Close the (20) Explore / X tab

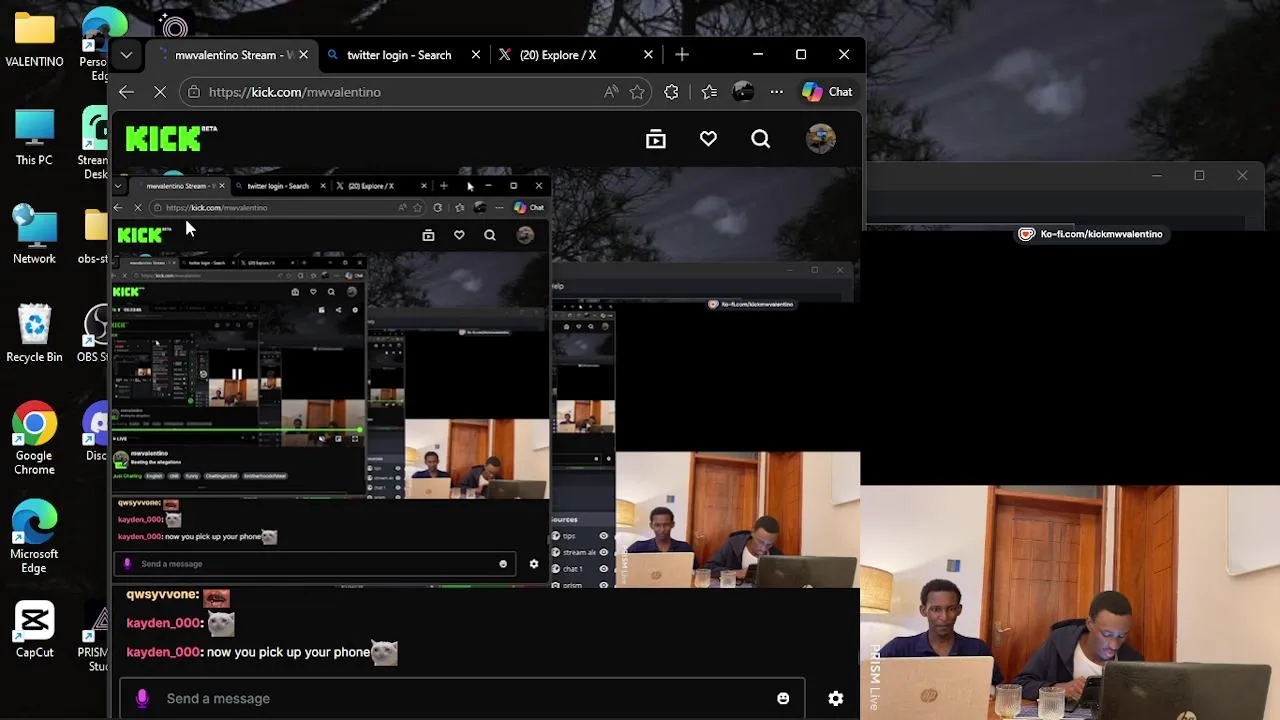click(x=648, y=55)
